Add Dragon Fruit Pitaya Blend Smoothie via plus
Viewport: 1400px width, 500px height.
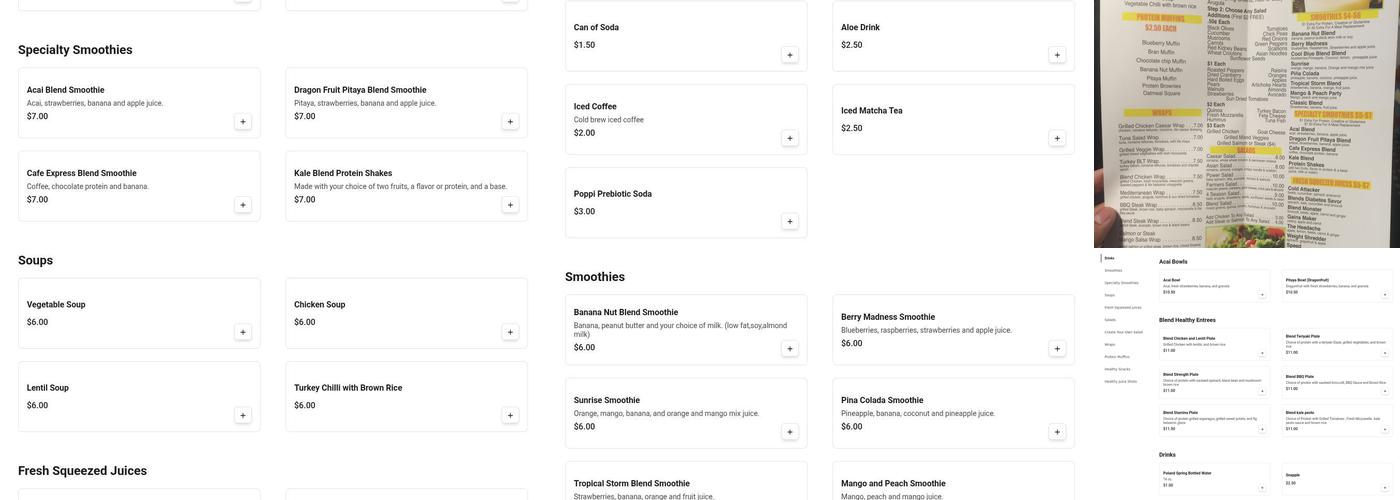click(510, 122)
